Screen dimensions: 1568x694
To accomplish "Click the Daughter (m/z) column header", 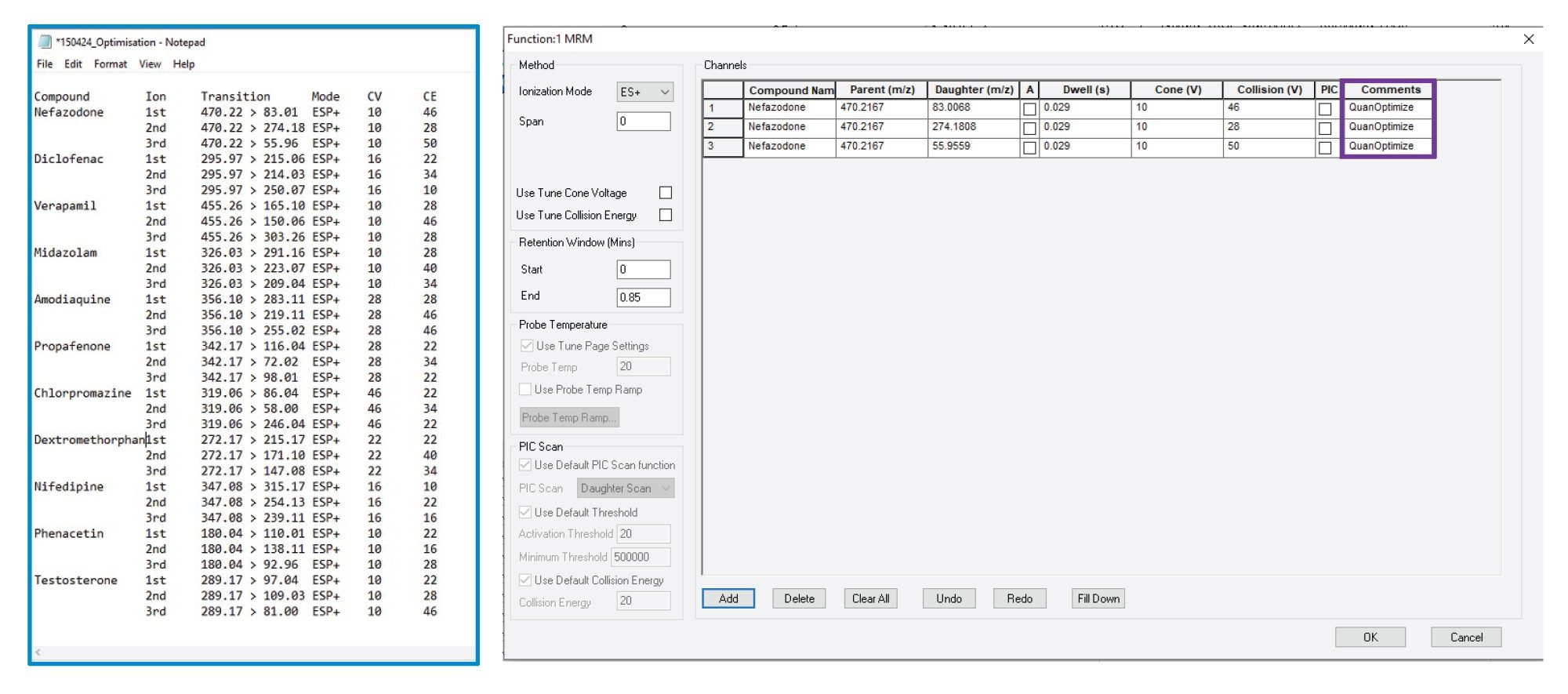I will 974,90.
